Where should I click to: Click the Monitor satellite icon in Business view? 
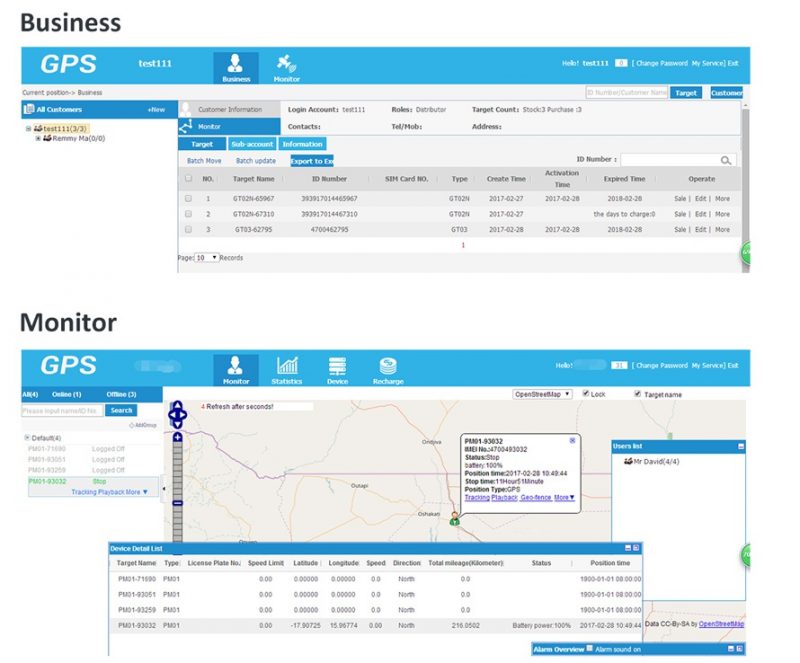click(x=284, y=66)
